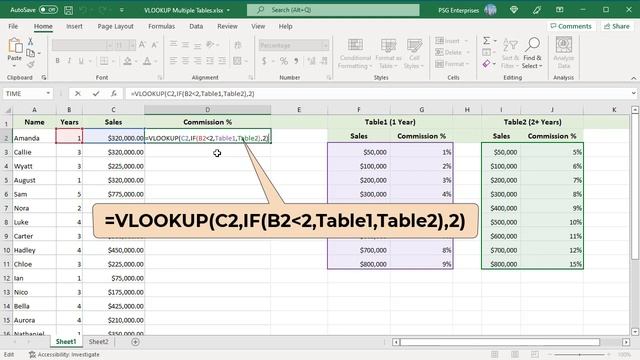Click the Insert cells button
The height and width of the screenshot is (360, 640).
click(x=451, y=41)
